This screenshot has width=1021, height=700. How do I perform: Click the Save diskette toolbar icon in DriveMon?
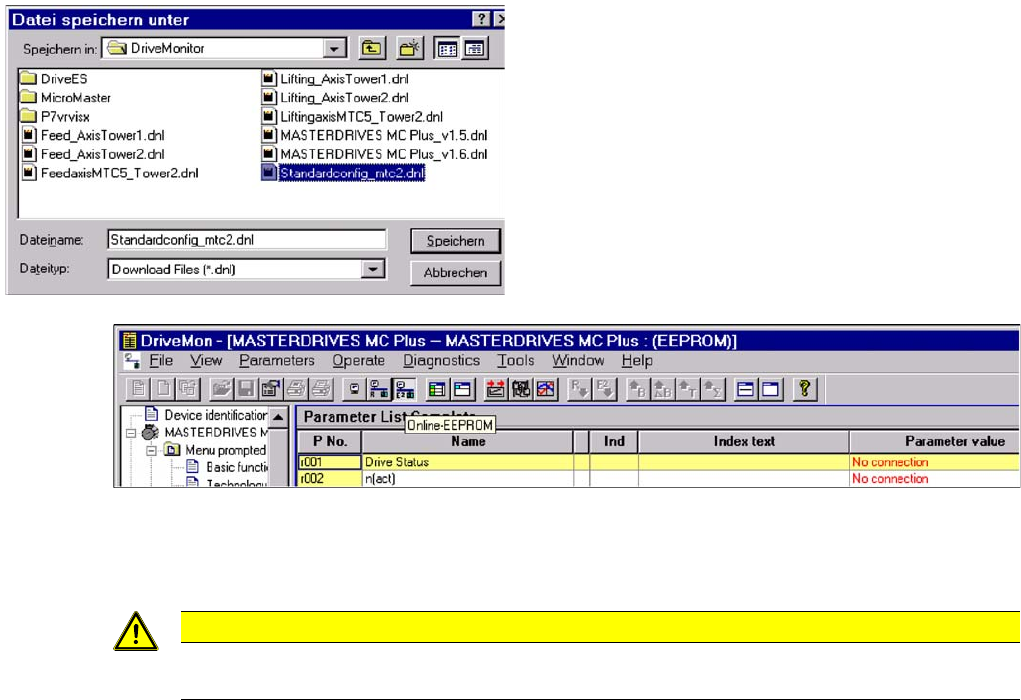click(x=246, y=389)
